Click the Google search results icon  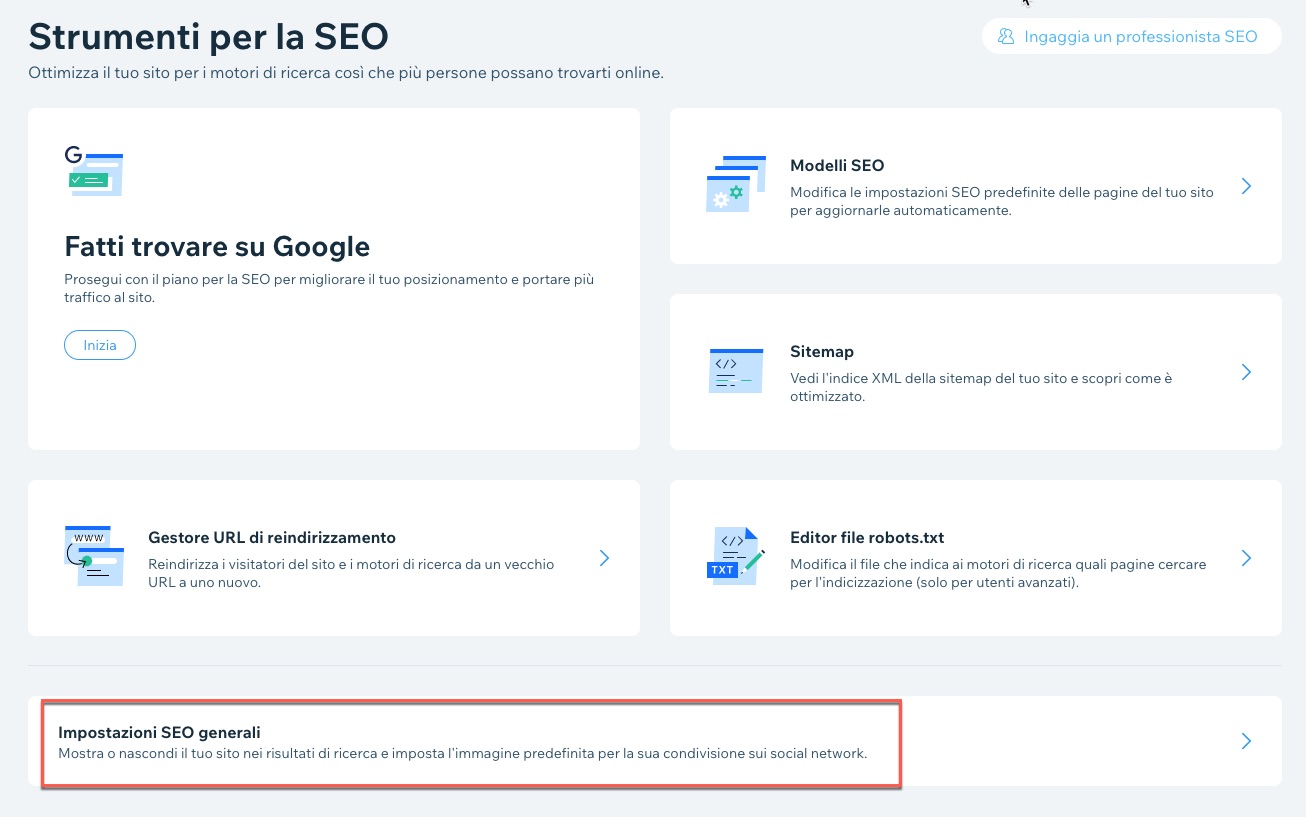pos(94,171)
